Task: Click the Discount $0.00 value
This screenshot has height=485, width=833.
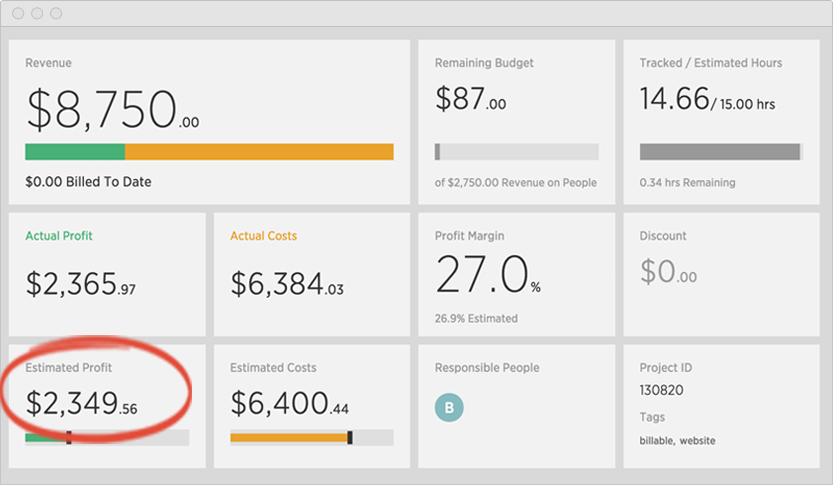Action: point(668,271)
